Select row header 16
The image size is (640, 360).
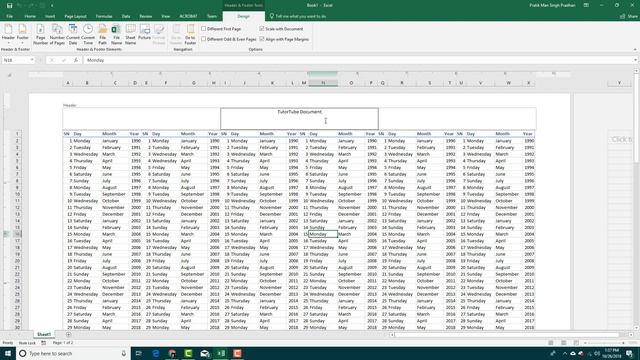pos(17,234)
